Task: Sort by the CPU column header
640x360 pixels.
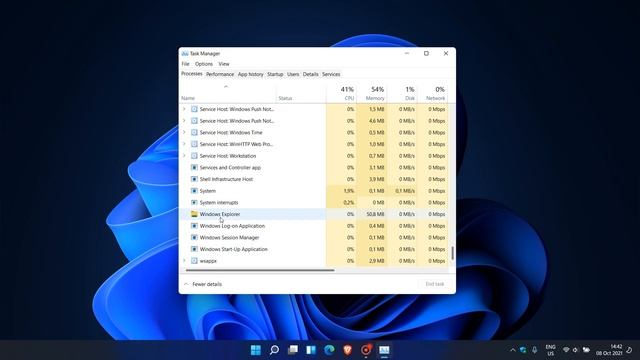Action: pos(341,93)
